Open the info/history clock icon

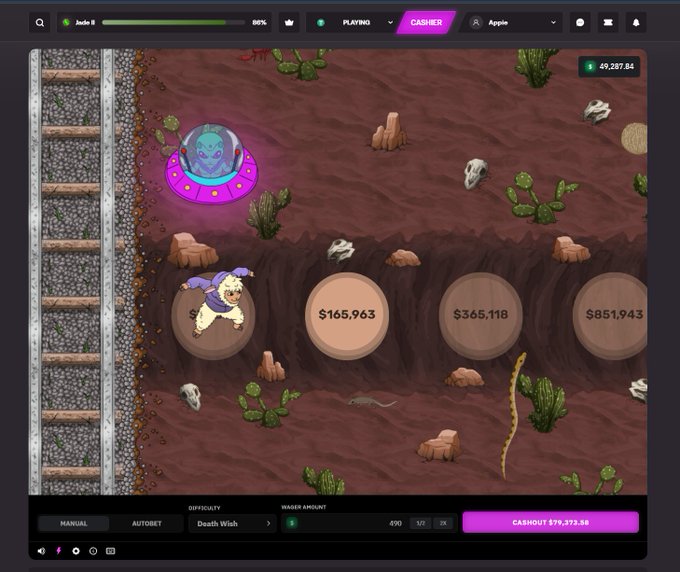[x=93, y=551]
